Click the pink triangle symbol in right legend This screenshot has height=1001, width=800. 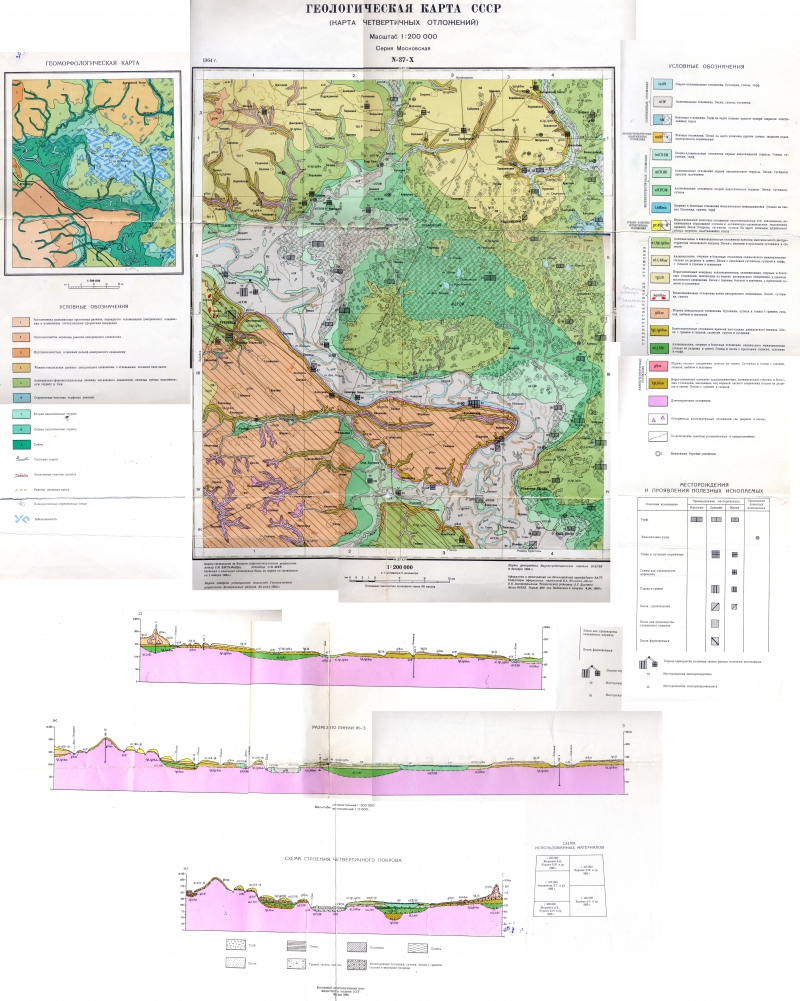pyautogui.click(x=657, y=419)
